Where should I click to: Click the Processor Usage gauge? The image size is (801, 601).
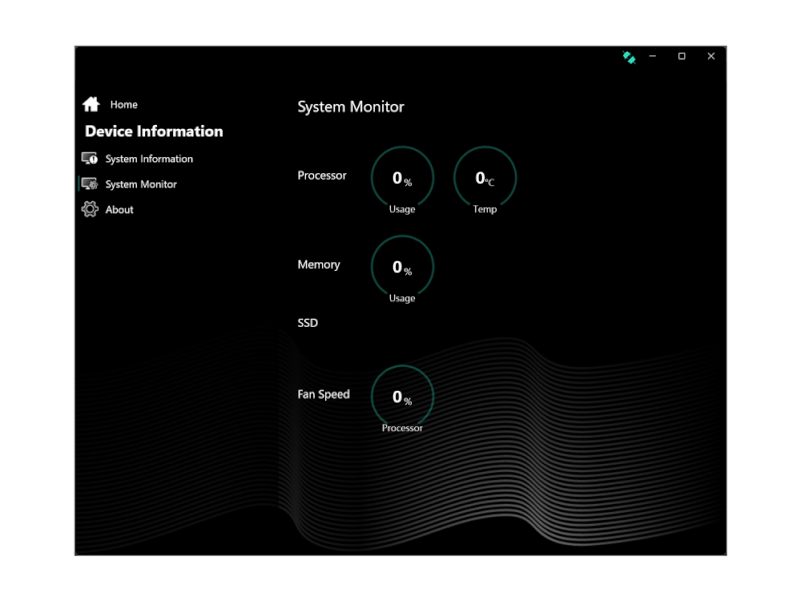coord(402,179)
